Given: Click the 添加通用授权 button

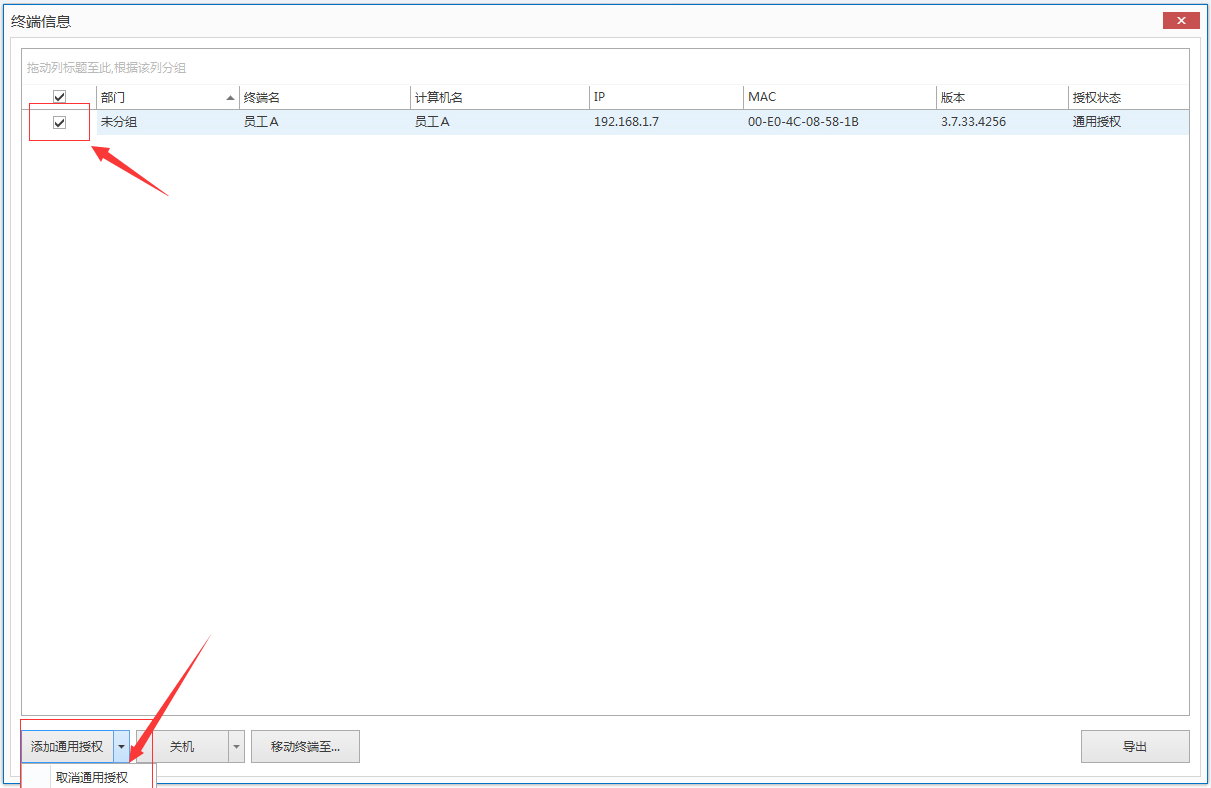Looking at the screenshot, I should click(x=67, y=747).
